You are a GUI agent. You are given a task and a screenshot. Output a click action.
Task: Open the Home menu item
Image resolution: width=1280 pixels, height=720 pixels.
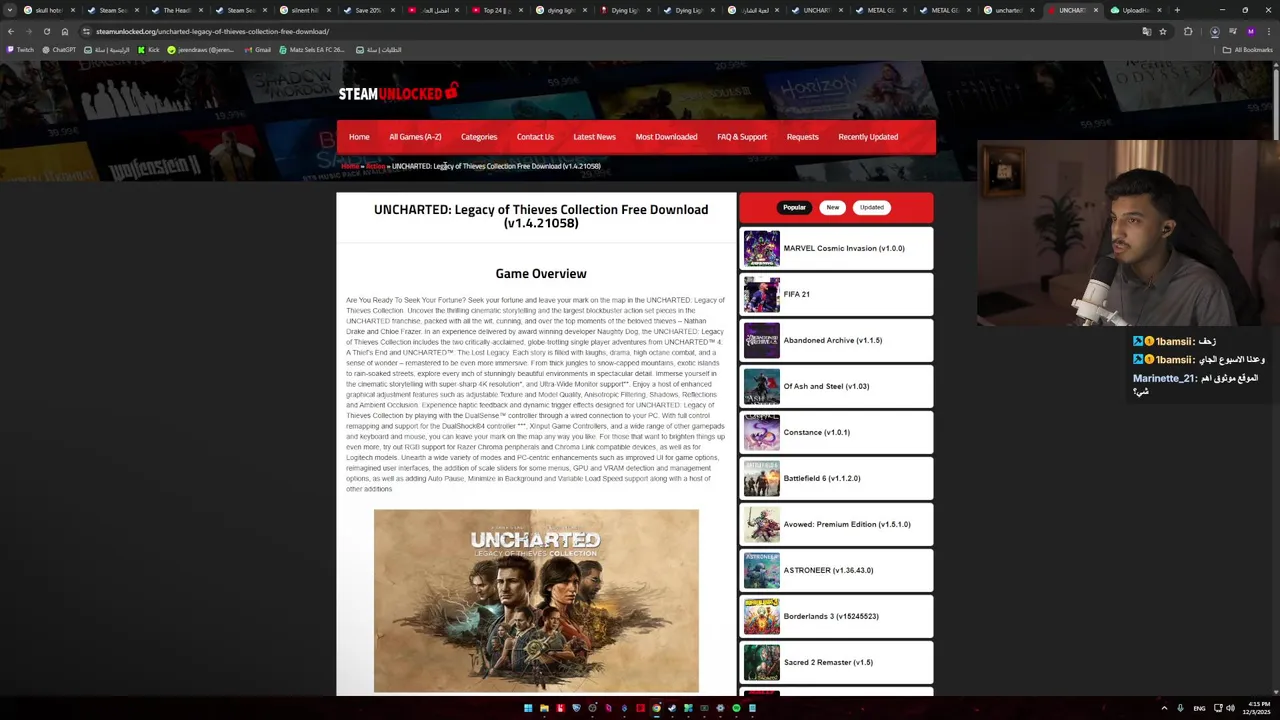(359, 137)
